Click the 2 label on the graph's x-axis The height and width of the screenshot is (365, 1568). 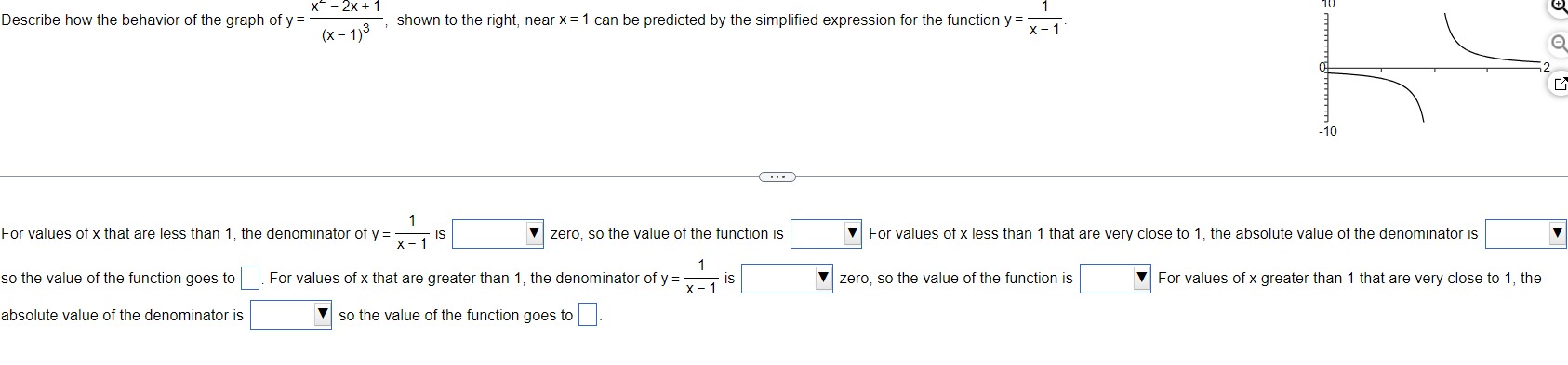click(1546, 67)
